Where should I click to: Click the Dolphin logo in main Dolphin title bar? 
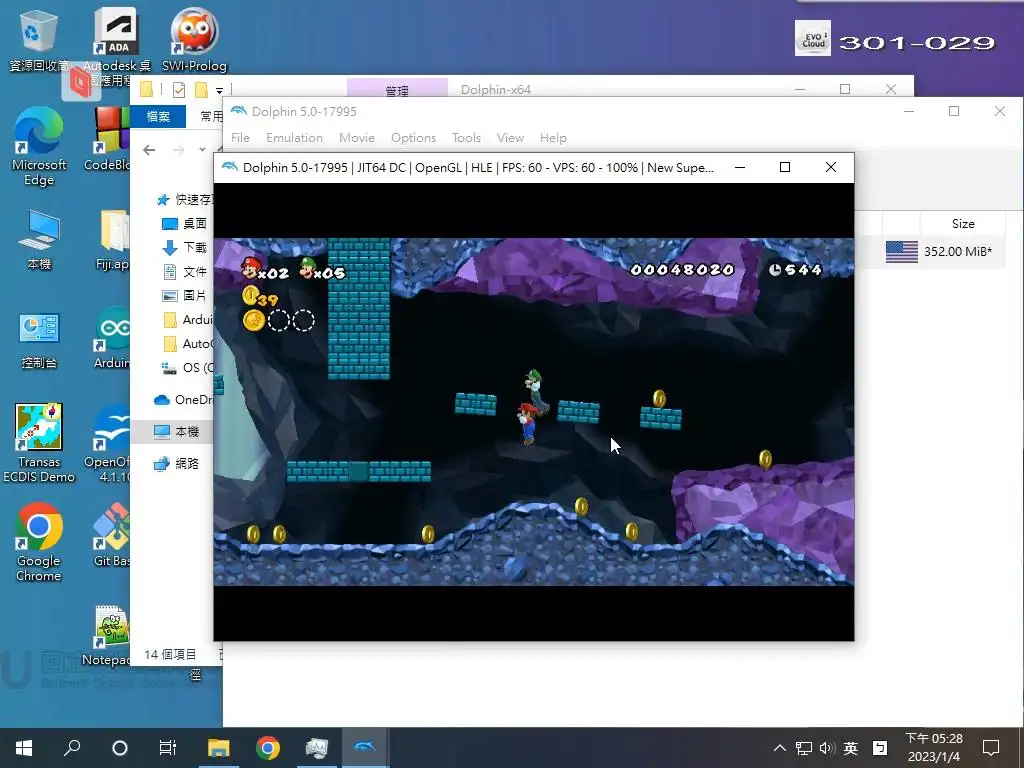(x=239, y=111)
